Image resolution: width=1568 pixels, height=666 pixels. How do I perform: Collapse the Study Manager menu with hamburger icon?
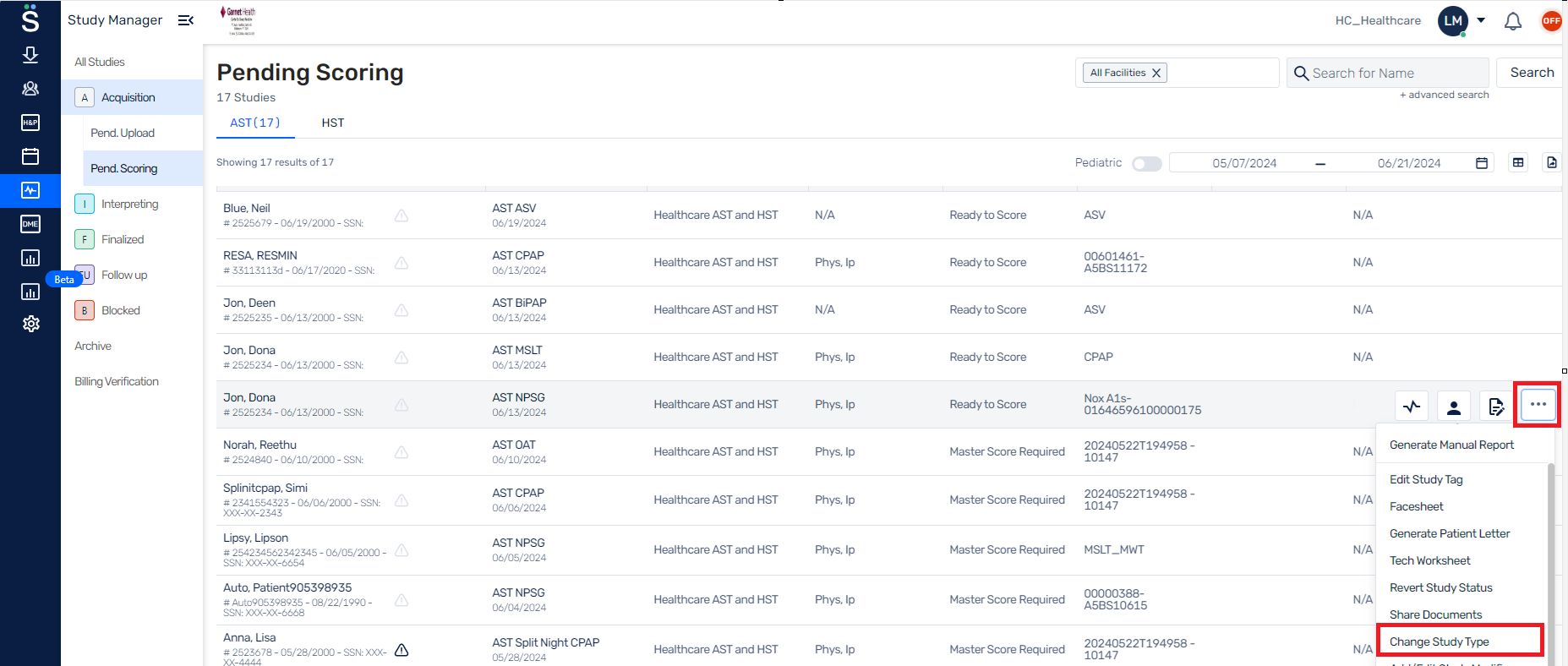(186, 20)
